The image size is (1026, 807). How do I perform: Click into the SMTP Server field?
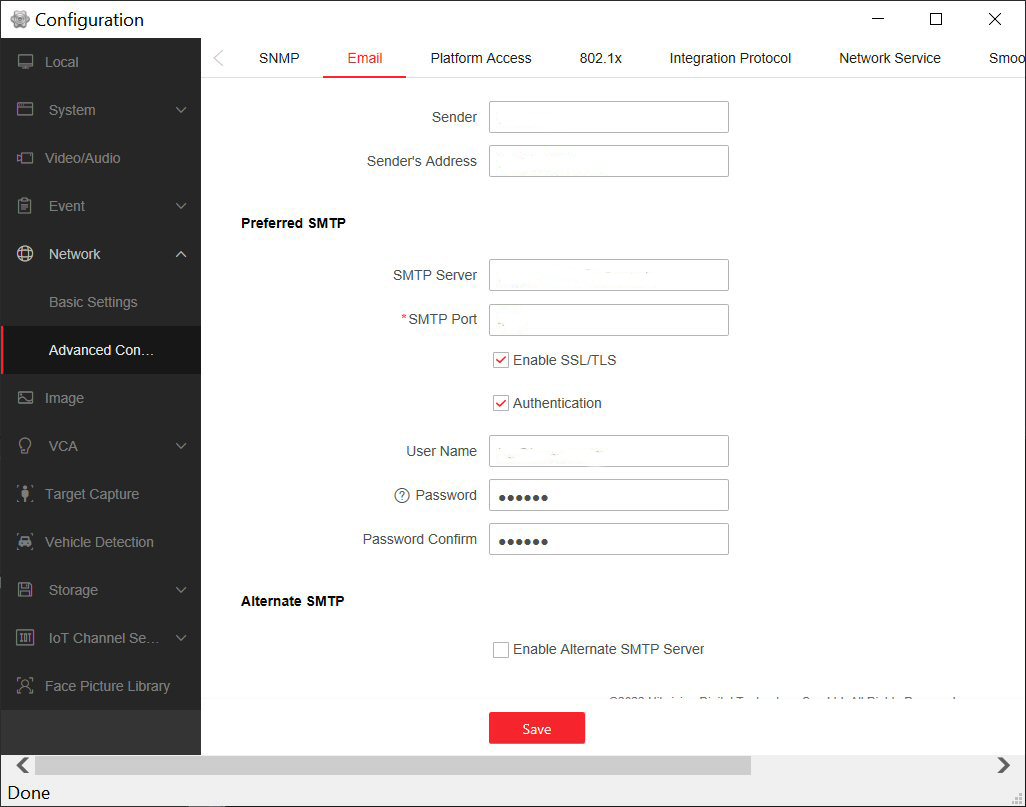click(608, 275)
